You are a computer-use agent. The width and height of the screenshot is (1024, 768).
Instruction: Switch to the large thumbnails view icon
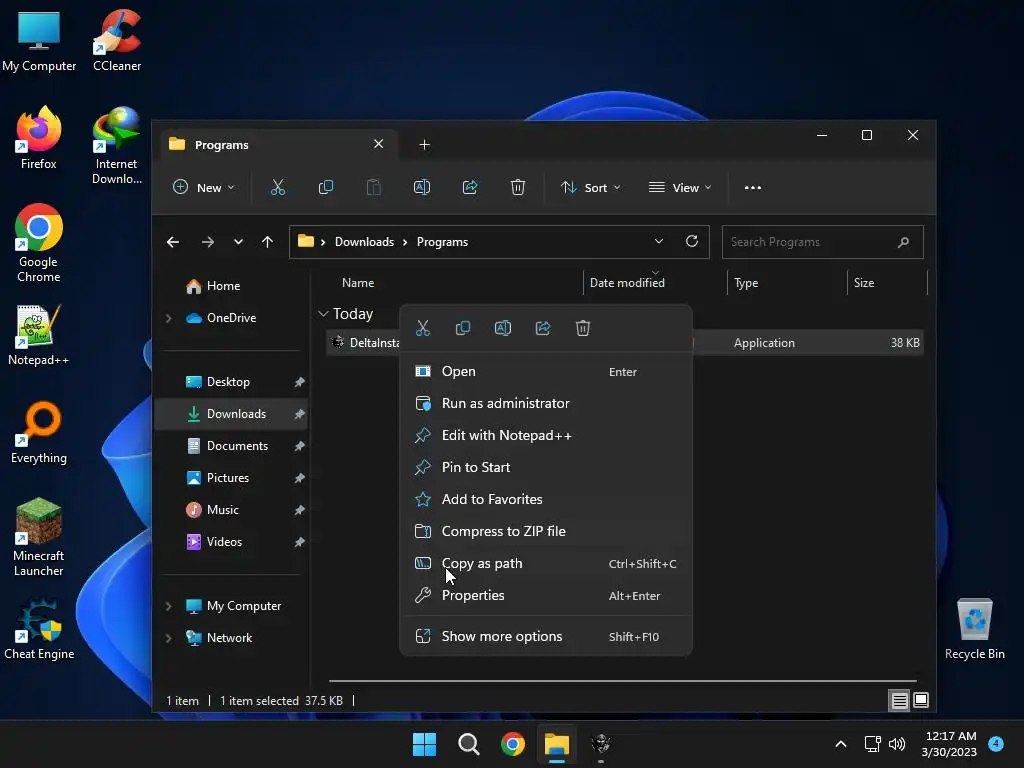click(x=921, y=701)
